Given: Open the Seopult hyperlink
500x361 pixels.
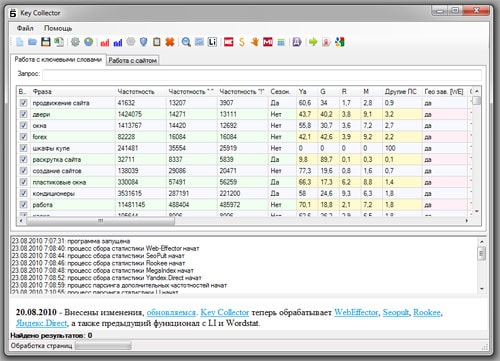Looking at the screenshot, I should pyautogui.click(x=396, y=312).
